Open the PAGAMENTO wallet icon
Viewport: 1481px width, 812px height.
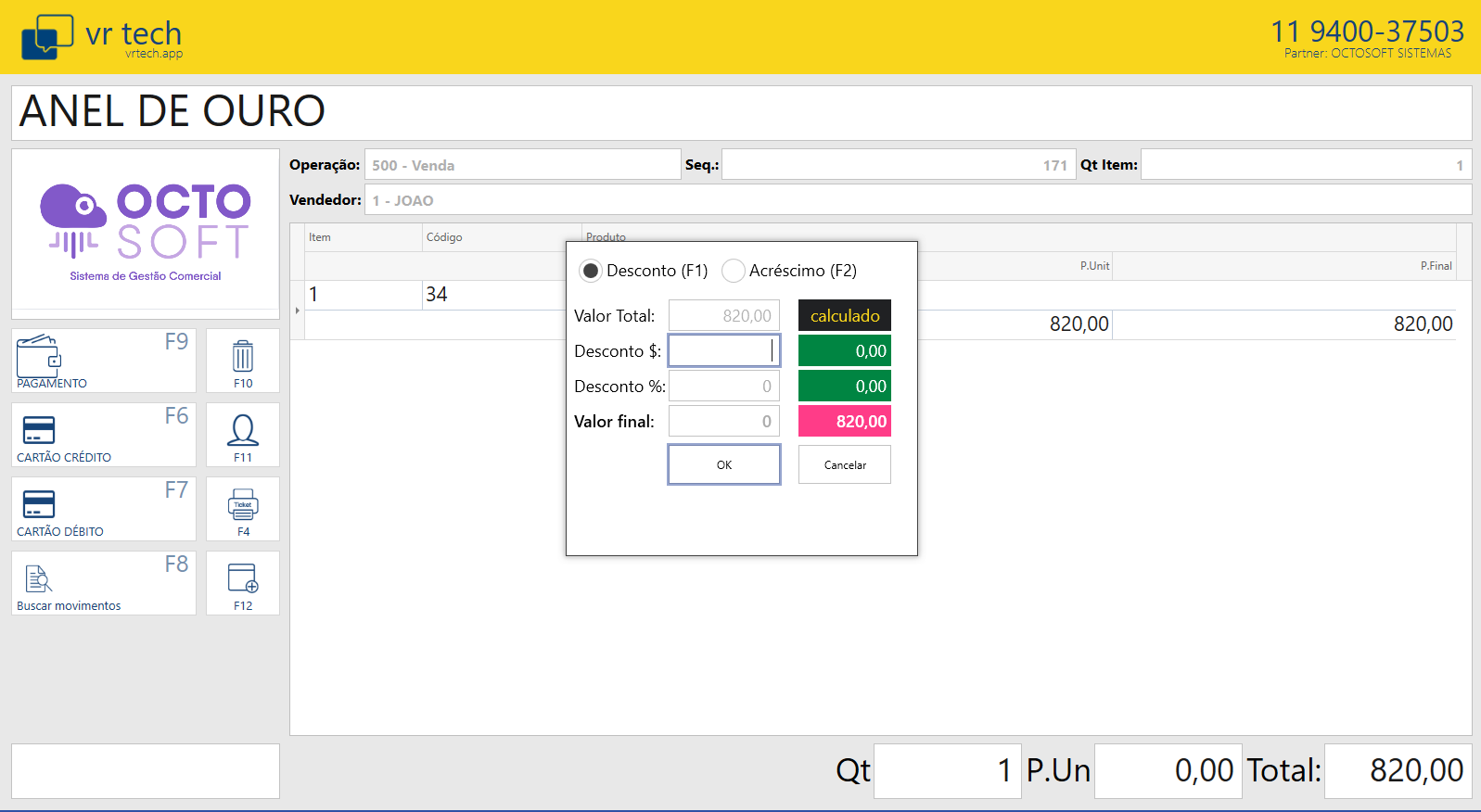(x=39, y=356)
